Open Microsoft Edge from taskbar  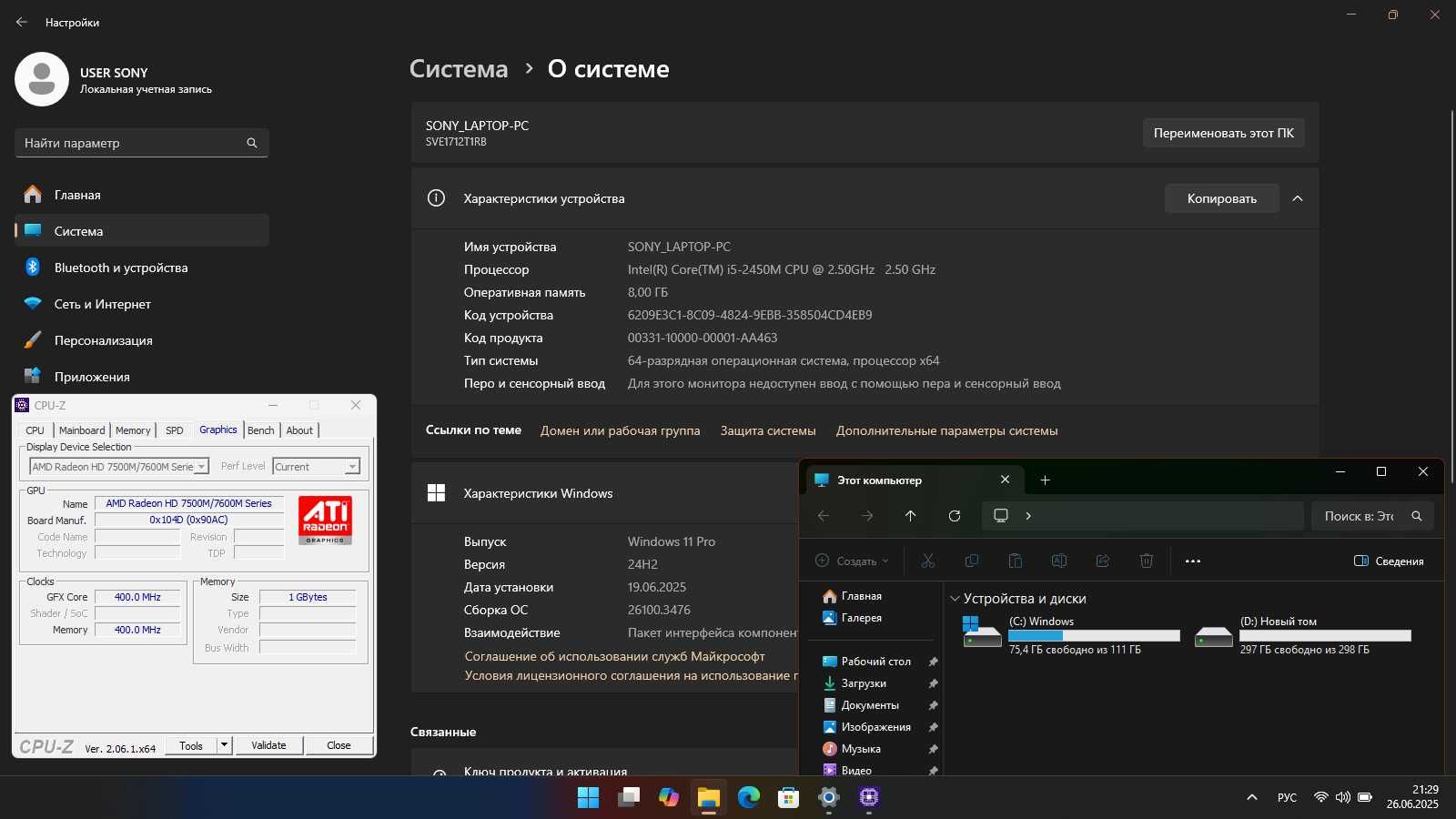pos(749,797)
